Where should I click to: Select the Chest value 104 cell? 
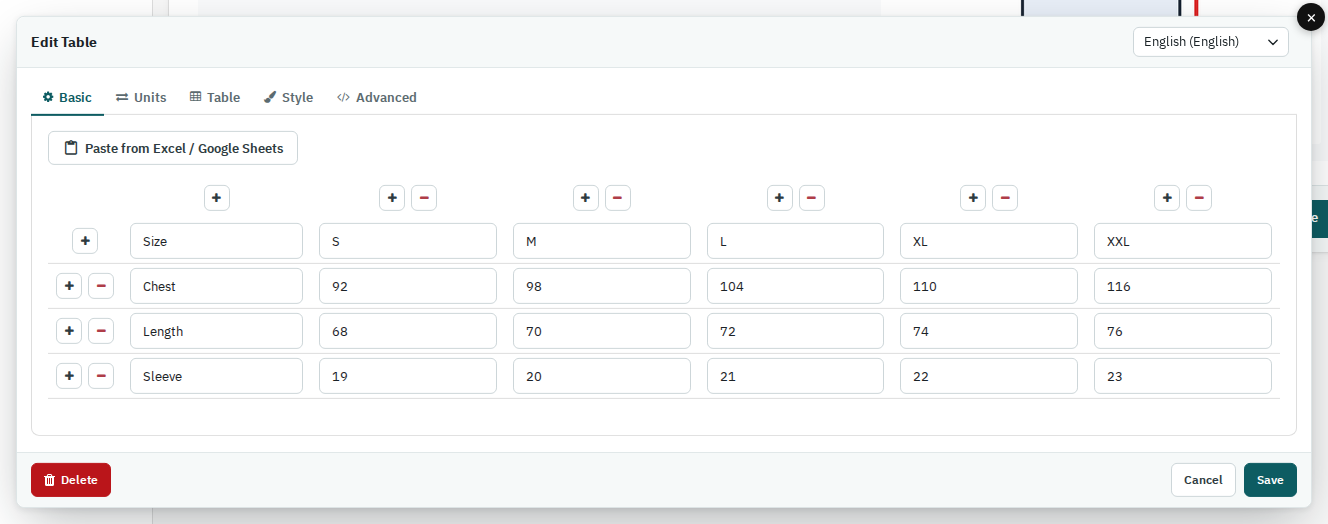click(x=795, y=286)
